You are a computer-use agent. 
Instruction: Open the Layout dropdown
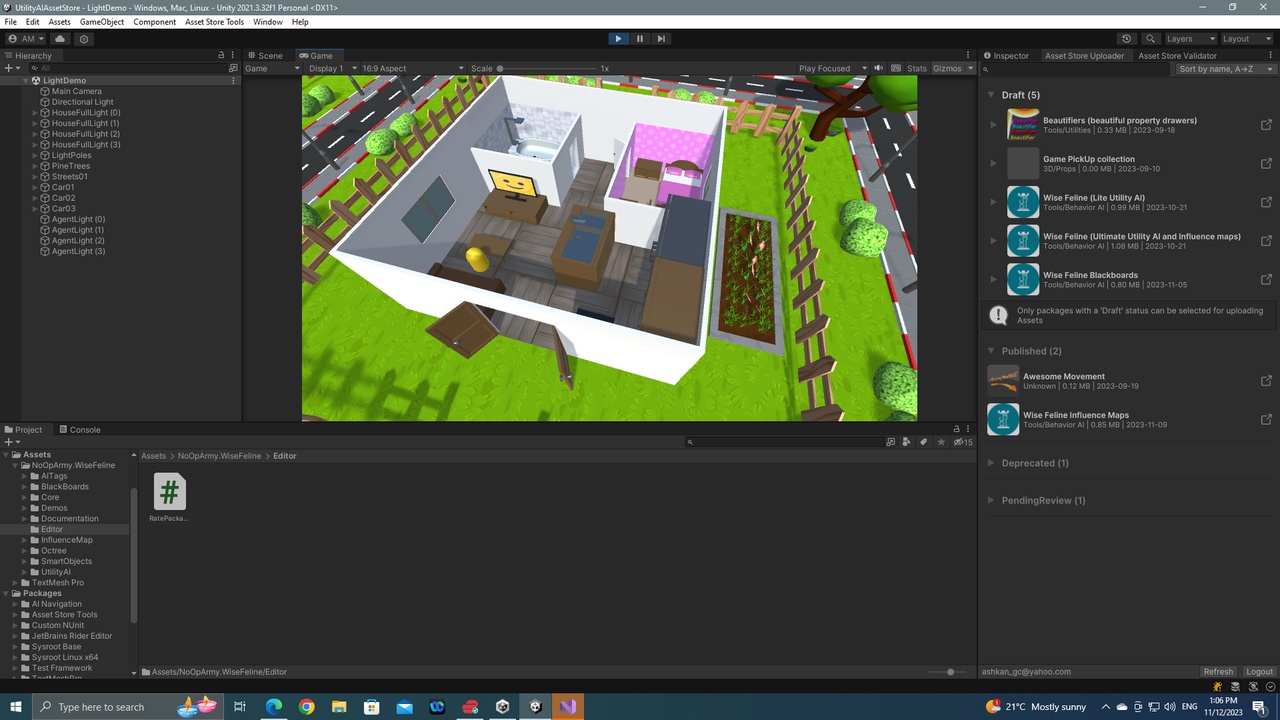pyautogui.click(x=1246, y=39)
